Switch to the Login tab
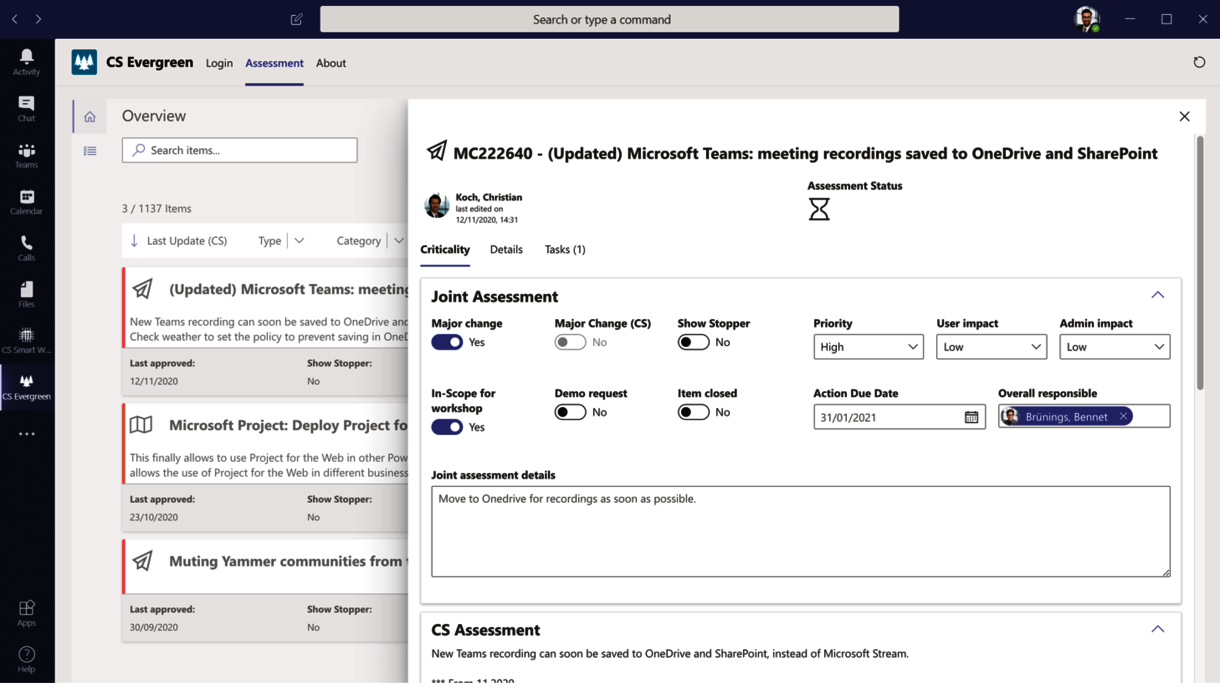The image size is (1220, 687). (x=219, y=63)
